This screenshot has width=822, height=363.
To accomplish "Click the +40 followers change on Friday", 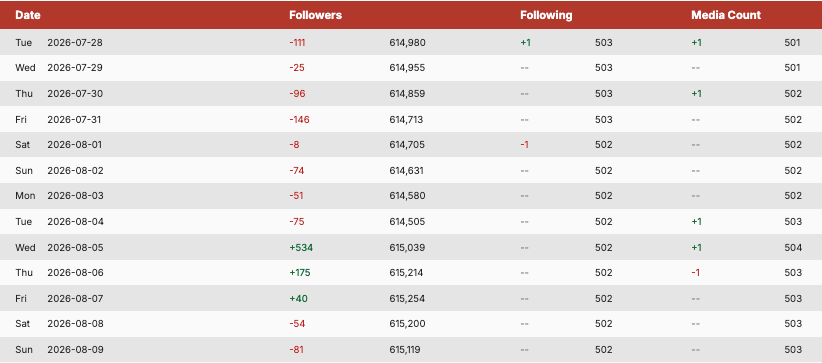I will (298, 298).
